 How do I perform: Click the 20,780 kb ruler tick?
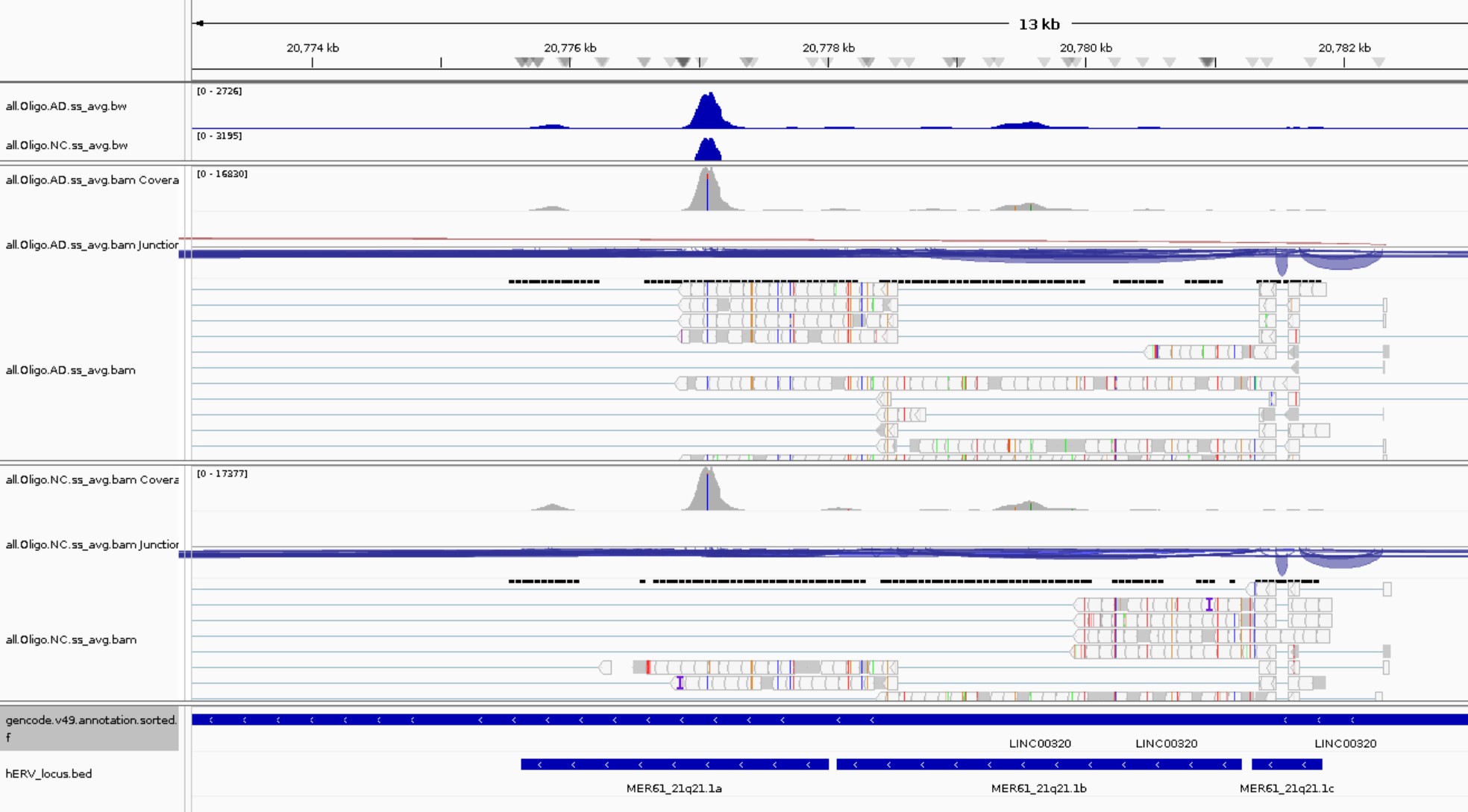[1085, 62]
